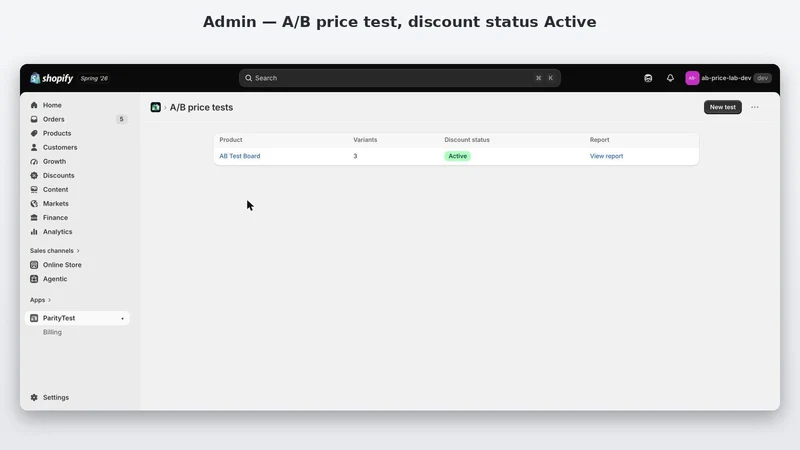Click the Online Store icon
The image size is (800, 450).
pyautogui.click(x=34, y=265)
